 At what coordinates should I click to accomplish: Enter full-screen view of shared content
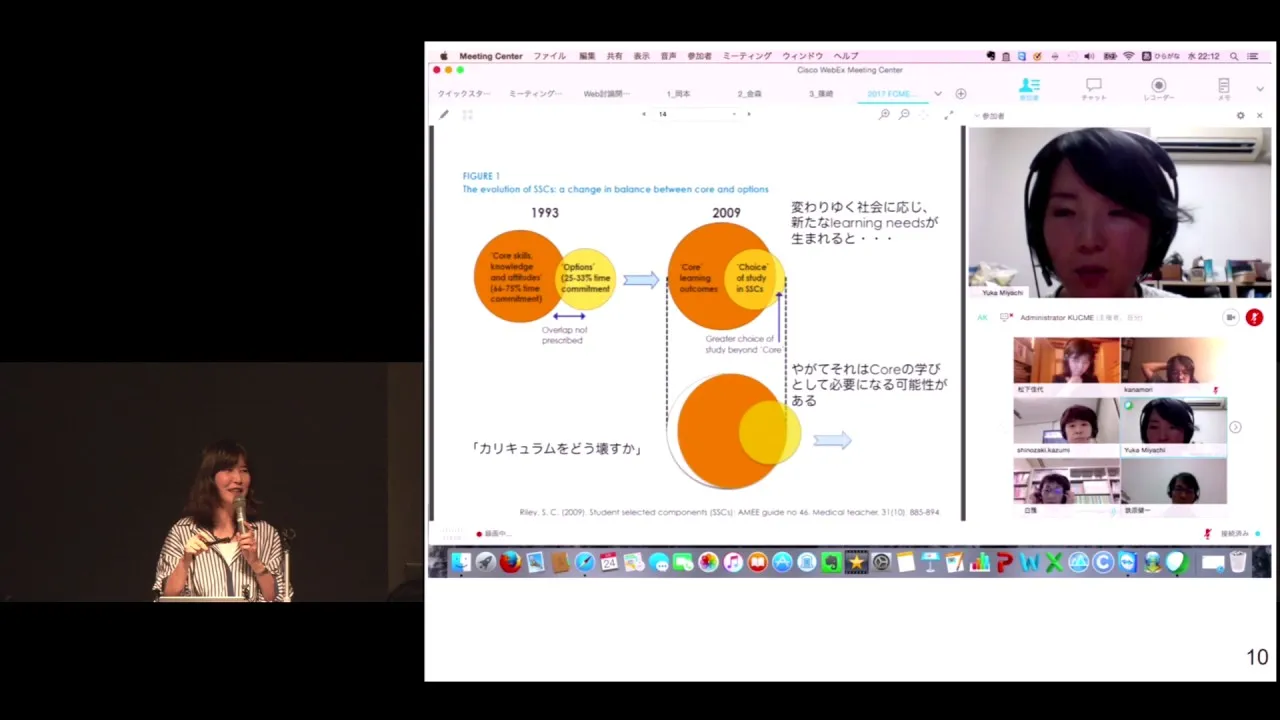pos(948,115)
